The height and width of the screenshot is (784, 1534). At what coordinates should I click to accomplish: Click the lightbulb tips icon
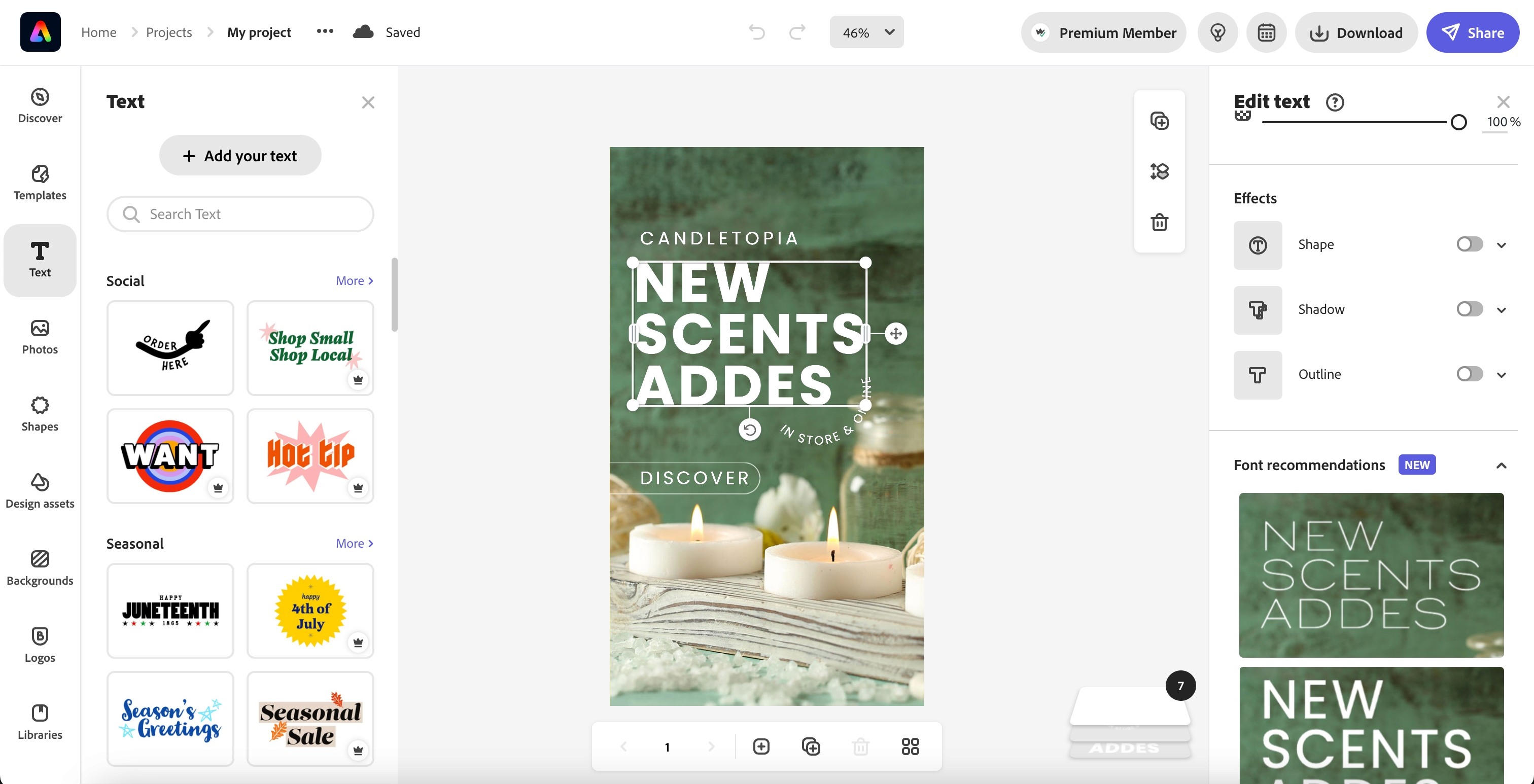[x=1218, y=33]
